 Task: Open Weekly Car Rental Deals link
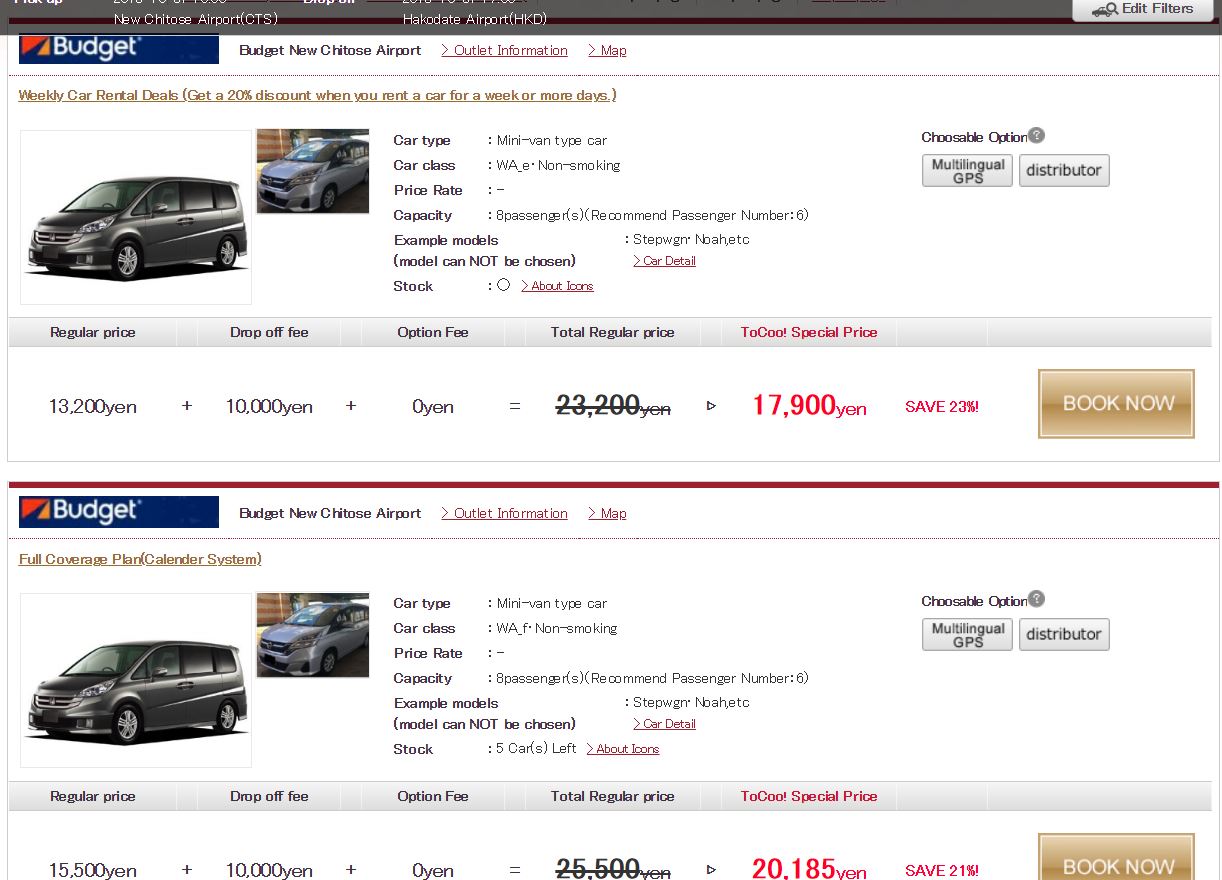point(317,95)
